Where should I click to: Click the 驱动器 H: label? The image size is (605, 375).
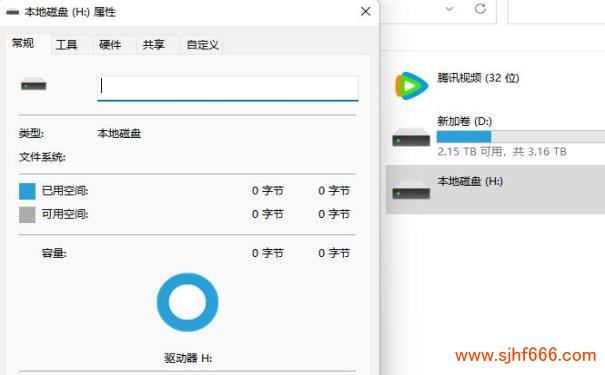point(188,358)
